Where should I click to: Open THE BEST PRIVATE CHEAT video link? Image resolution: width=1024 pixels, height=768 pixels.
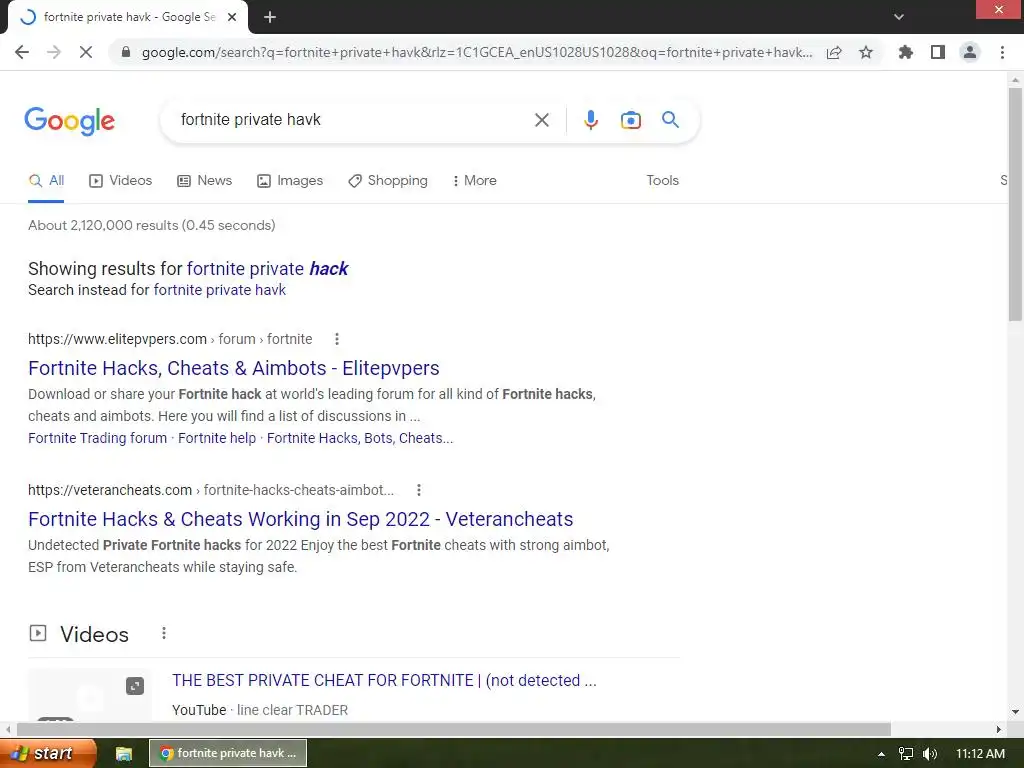point(384,680)
